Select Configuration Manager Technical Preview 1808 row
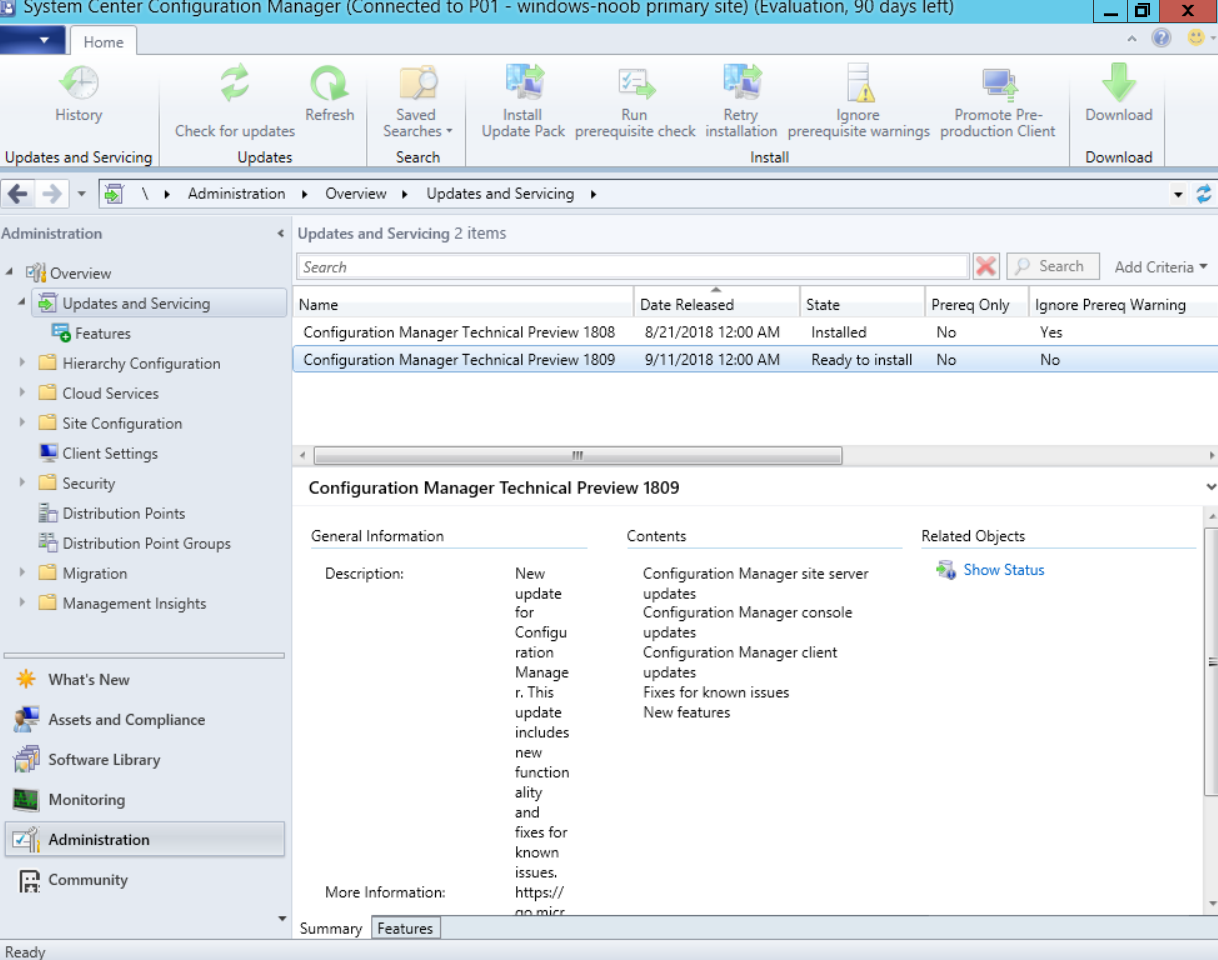 pos(755,332)
